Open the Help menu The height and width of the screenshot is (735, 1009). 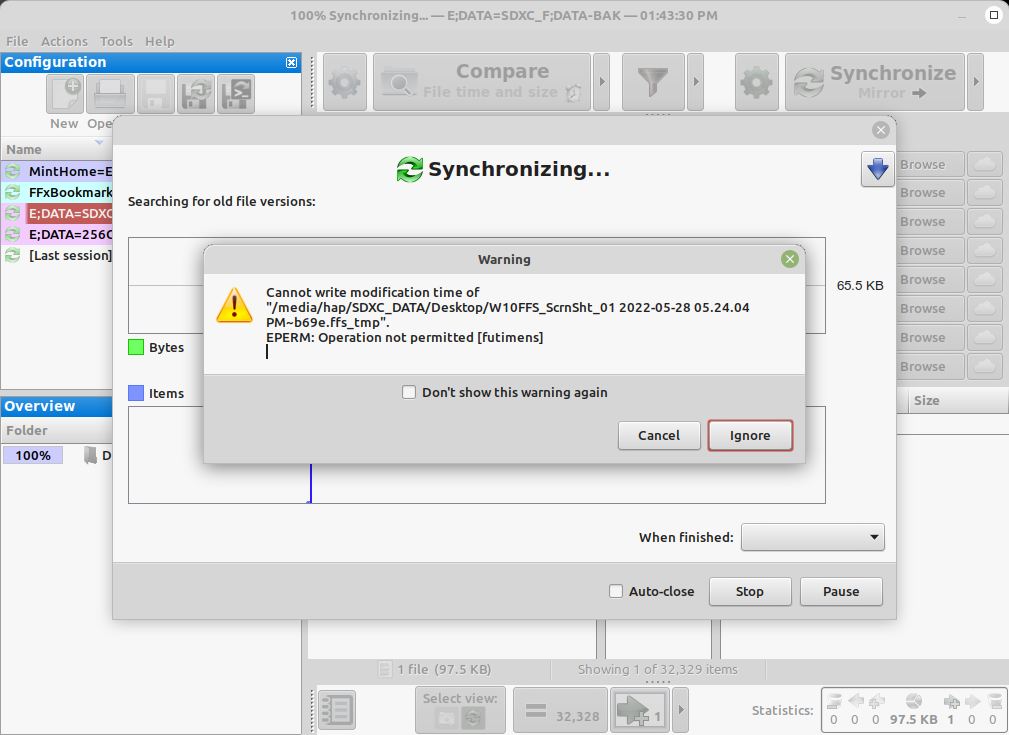pyautogui.click(x=160, y=41)
